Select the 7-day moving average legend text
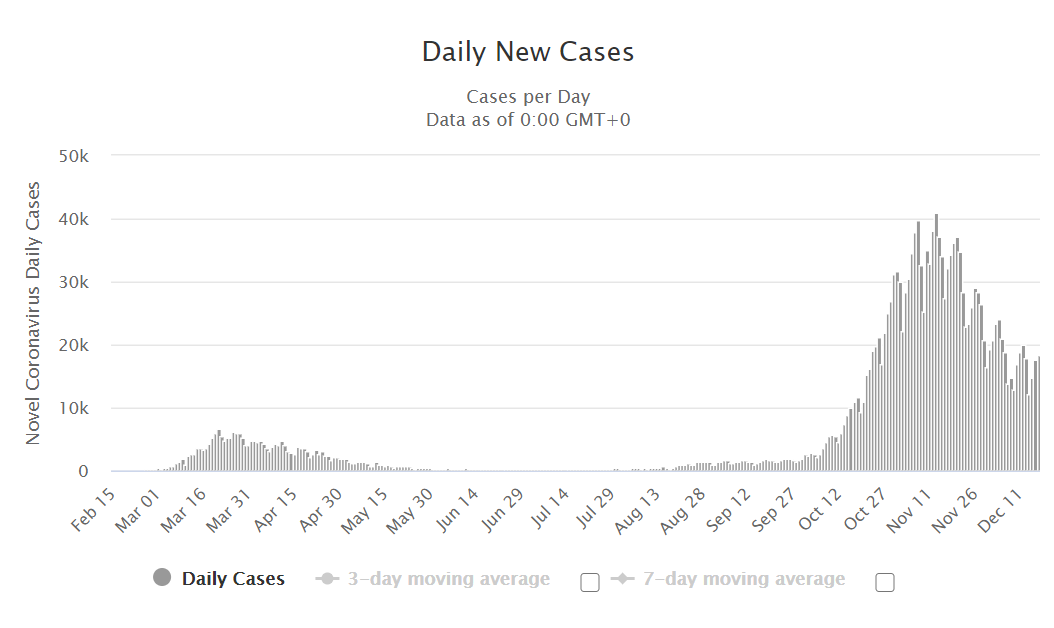The image size is (1054, 628). coord(743,579)
